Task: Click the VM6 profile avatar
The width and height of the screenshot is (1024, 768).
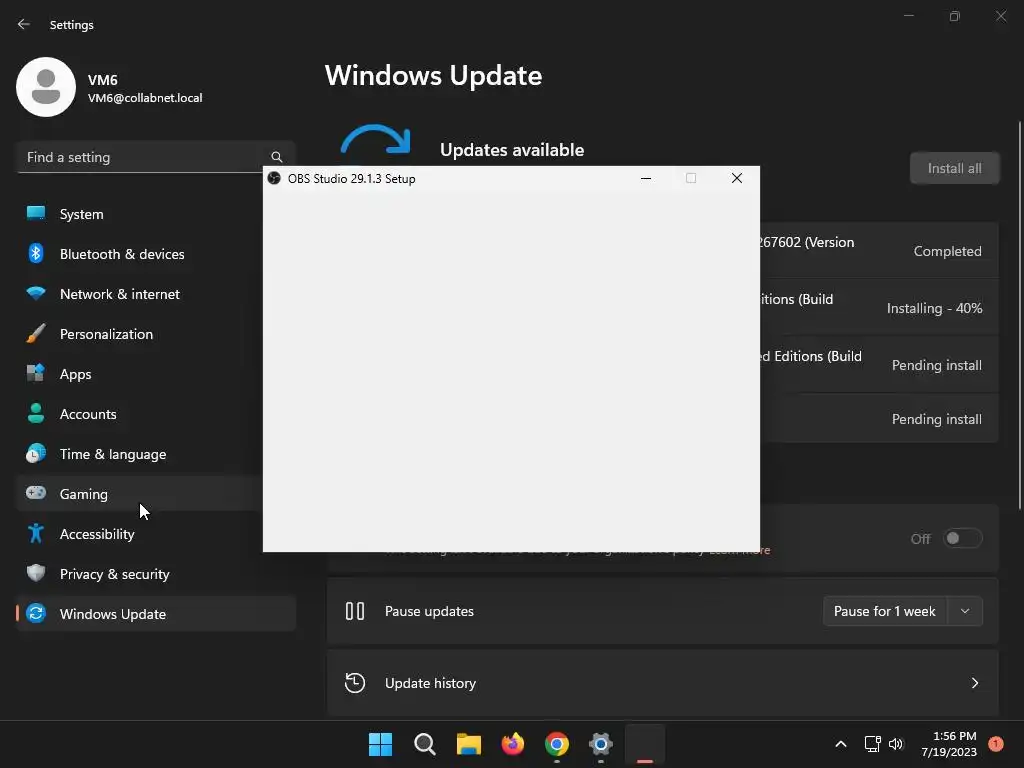Action: pyautogui.click(x=46, y=87)
